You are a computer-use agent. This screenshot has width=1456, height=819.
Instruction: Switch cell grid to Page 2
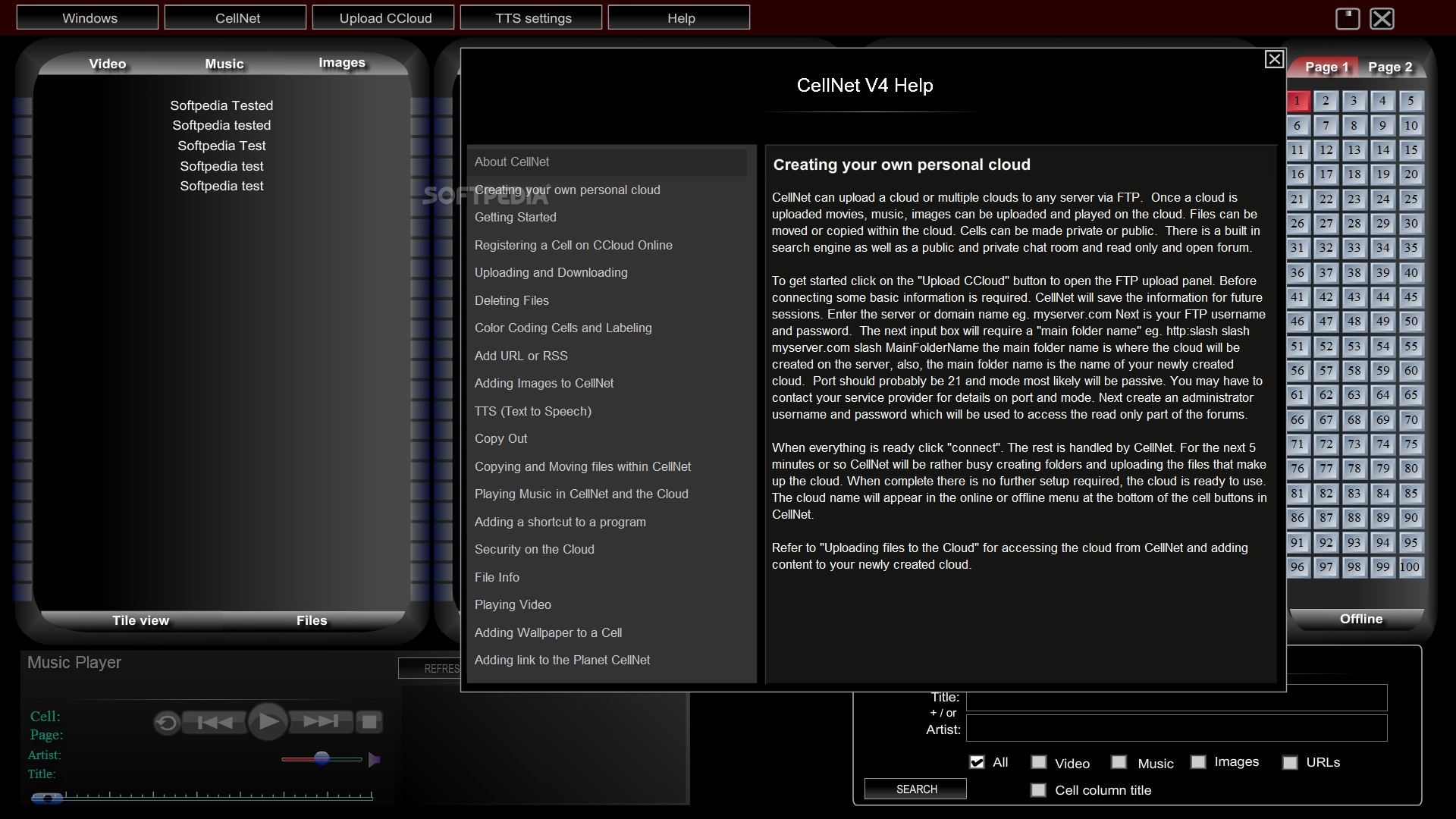pyautogui.click(x=1390, y=67)
